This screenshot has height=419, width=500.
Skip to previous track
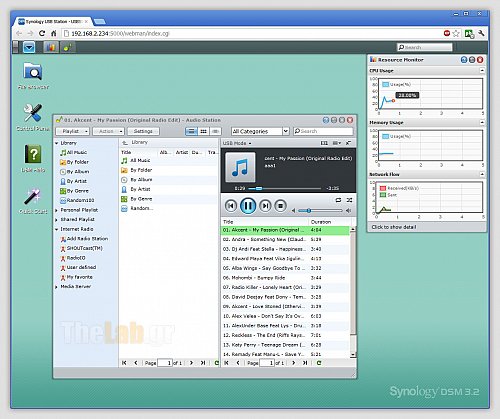pyautogui.click(x=231, y=206)
